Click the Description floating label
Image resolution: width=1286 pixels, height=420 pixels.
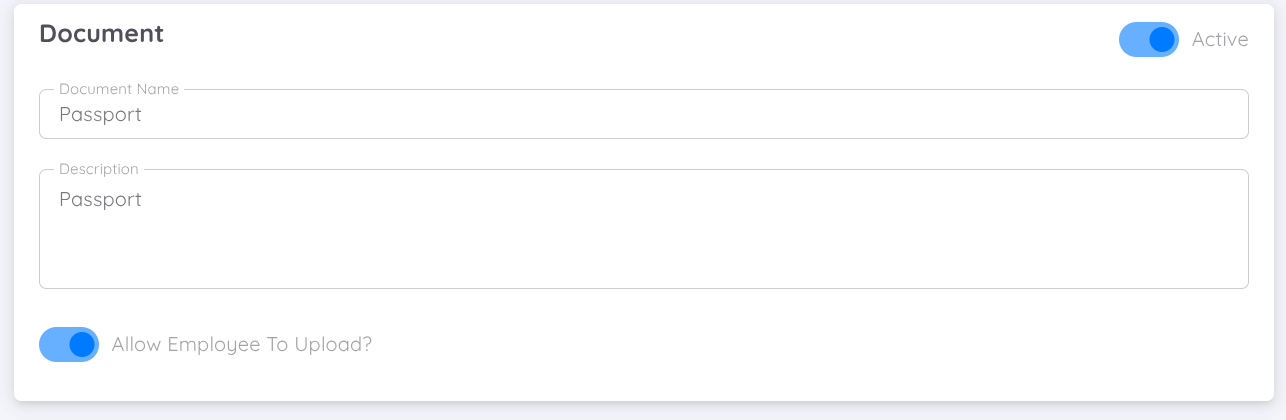99,169
